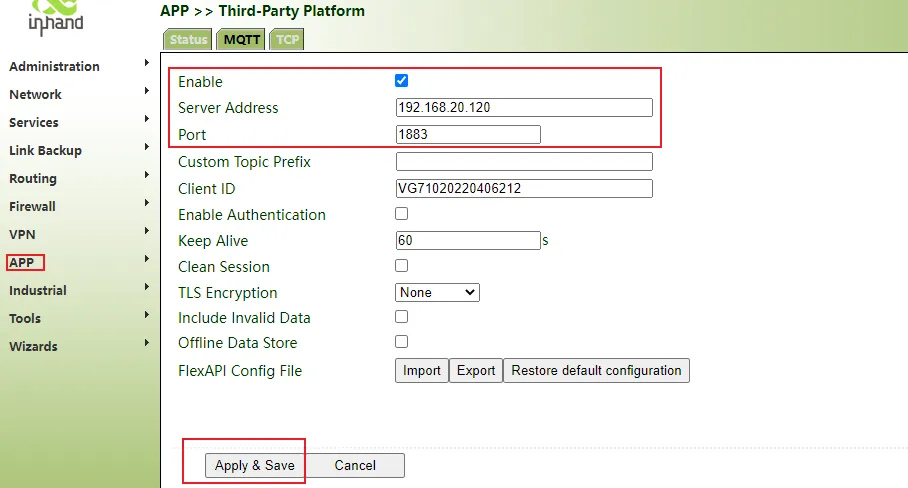Click the Apply & Save button
The width and height of the screenshot is (908, 488).
255,465
